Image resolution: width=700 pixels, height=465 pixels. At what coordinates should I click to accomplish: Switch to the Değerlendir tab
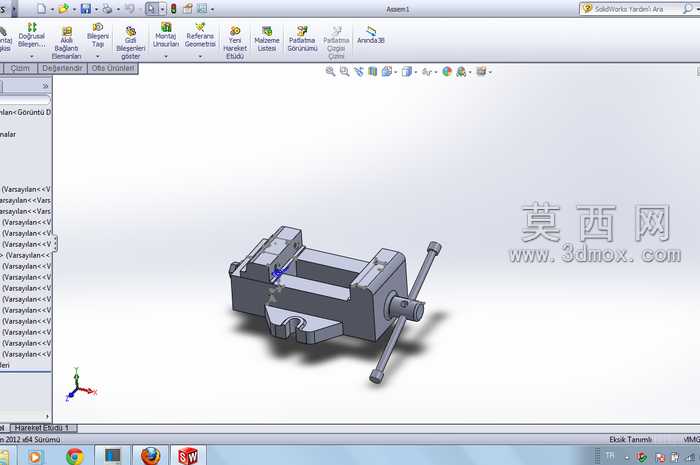(62, 68)
